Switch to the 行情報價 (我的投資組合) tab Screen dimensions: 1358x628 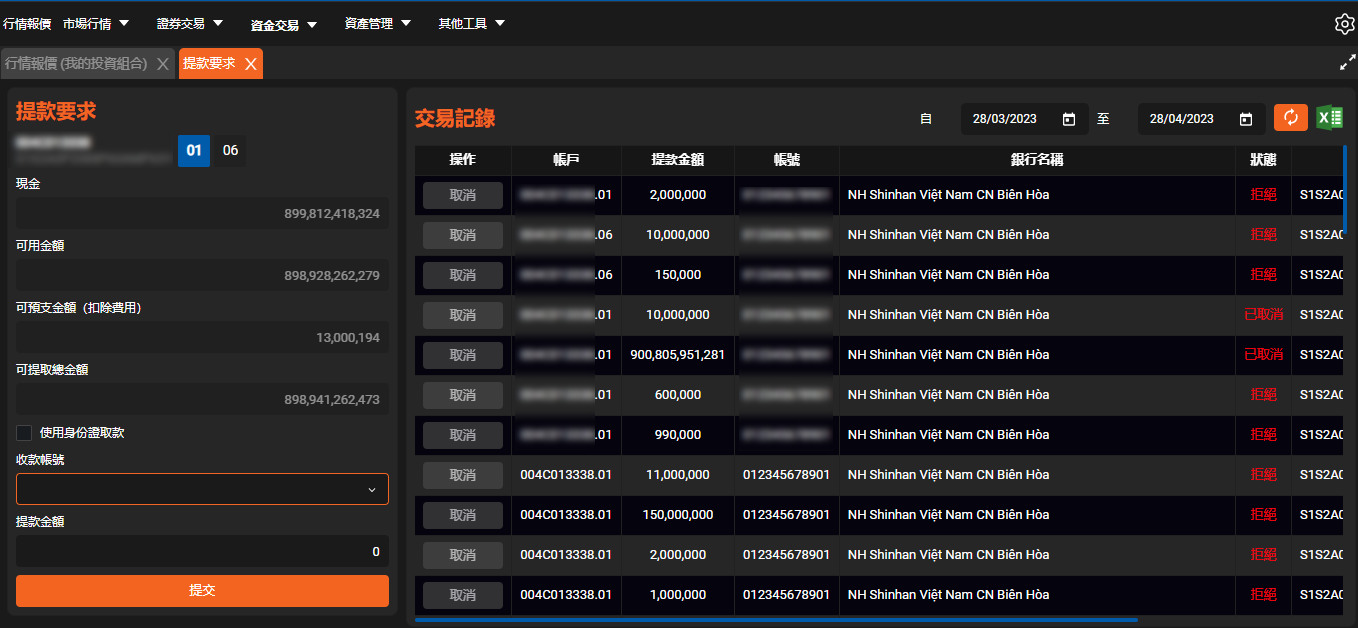[76, 63]
